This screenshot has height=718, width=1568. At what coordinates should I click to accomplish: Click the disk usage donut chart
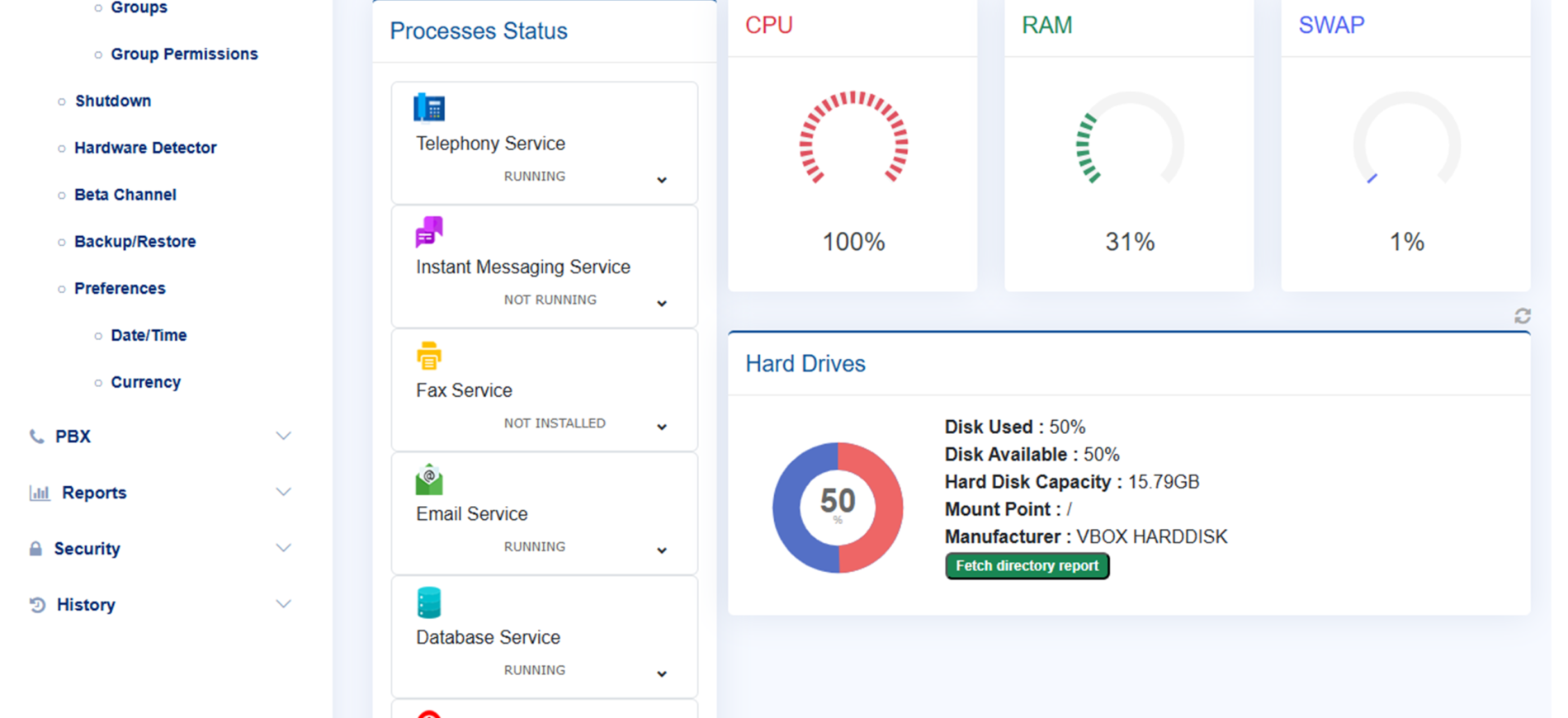(838, 508)
